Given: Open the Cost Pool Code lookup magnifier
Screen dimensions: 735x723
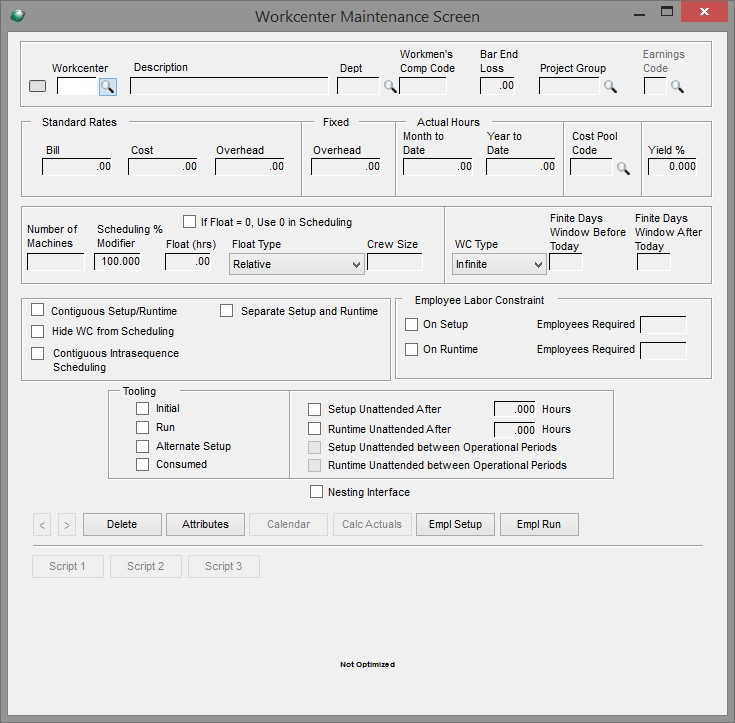Looking at the screenshot, I should click(x=623, y=168).
